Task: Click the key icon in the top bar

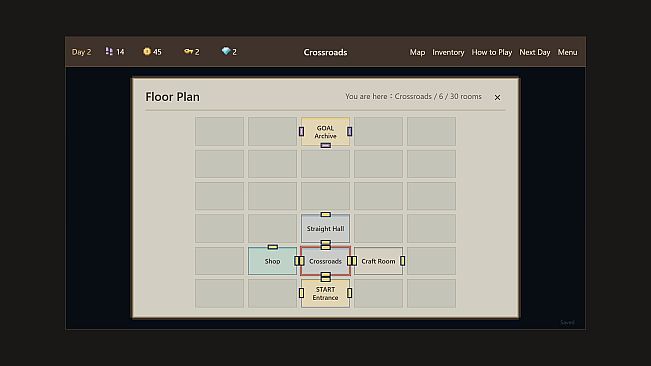Action: coord(188,51)
